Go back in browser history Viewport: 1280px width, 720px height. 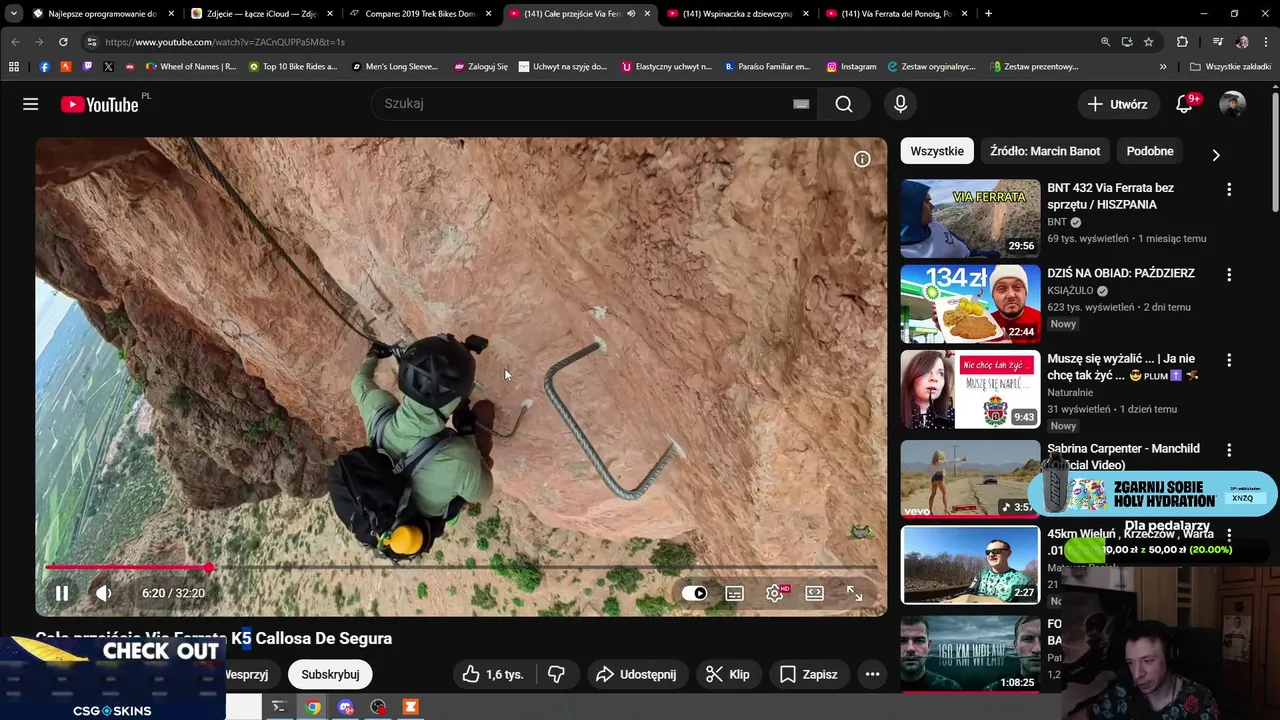[x=16, y=42]
